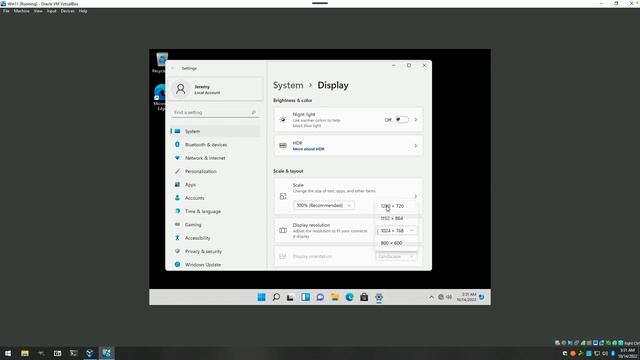Open the guest clock and date
Viewport: 640px width, 360px height.
pos(466,297)
